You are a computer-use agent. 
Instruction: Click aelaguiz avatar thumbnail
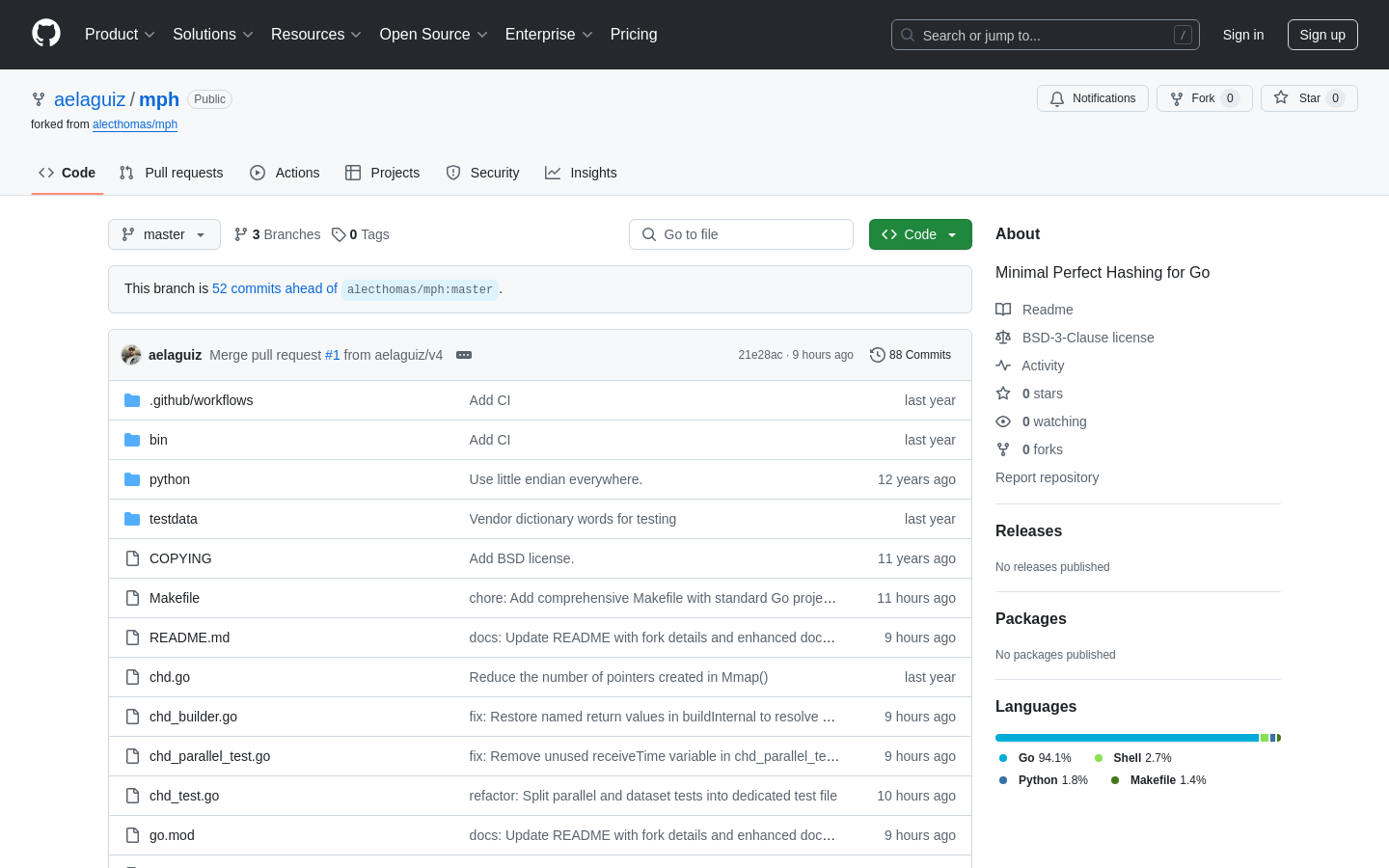(131, 355)
